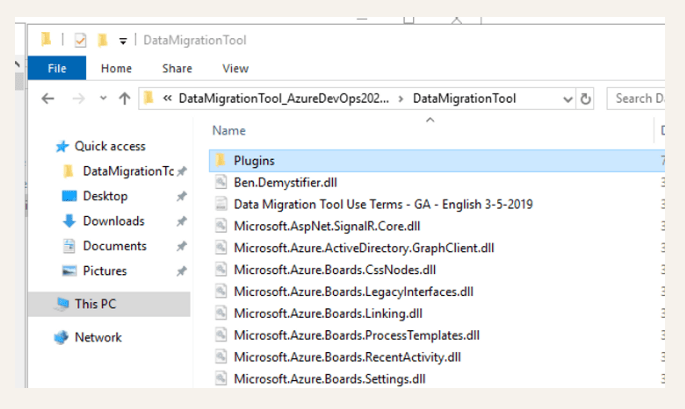
Task: Click pin icon next to Desktop
Action: click(181, 196)
